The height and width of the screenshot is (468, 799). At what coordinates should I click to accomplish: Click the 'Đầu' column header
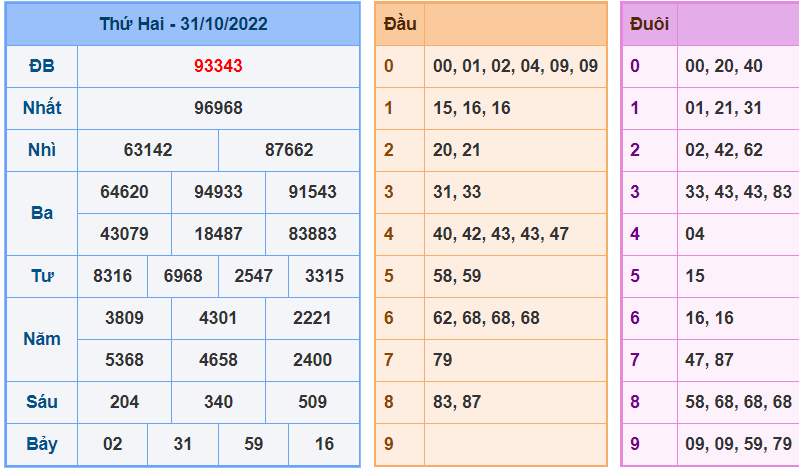tap(400, 24)
